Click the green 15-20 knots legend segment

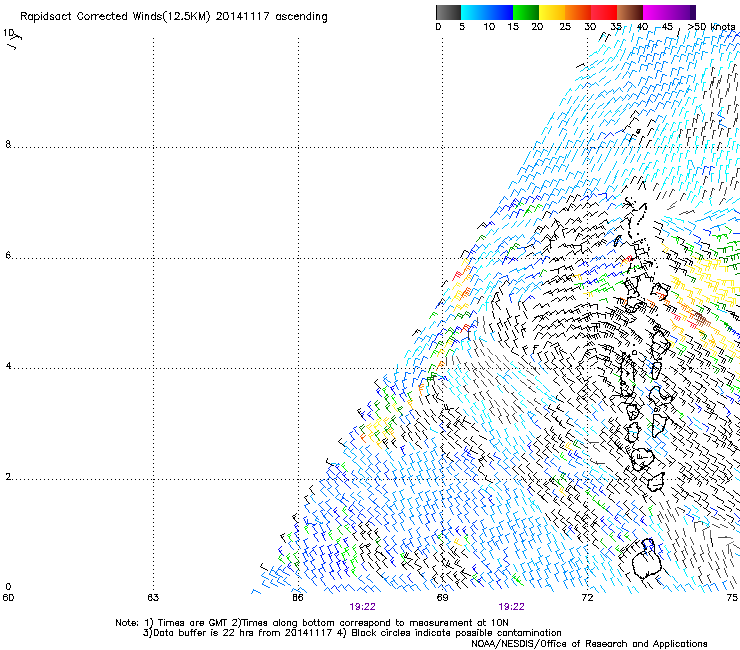click(x=526, y=12)
